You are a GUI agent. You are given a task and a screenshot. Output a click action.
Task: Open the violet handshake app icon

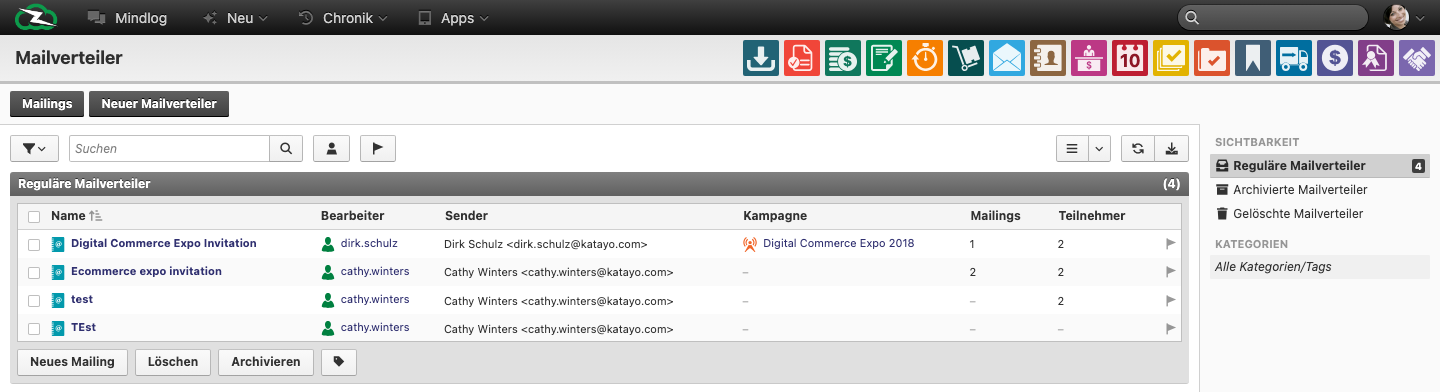1417,58
